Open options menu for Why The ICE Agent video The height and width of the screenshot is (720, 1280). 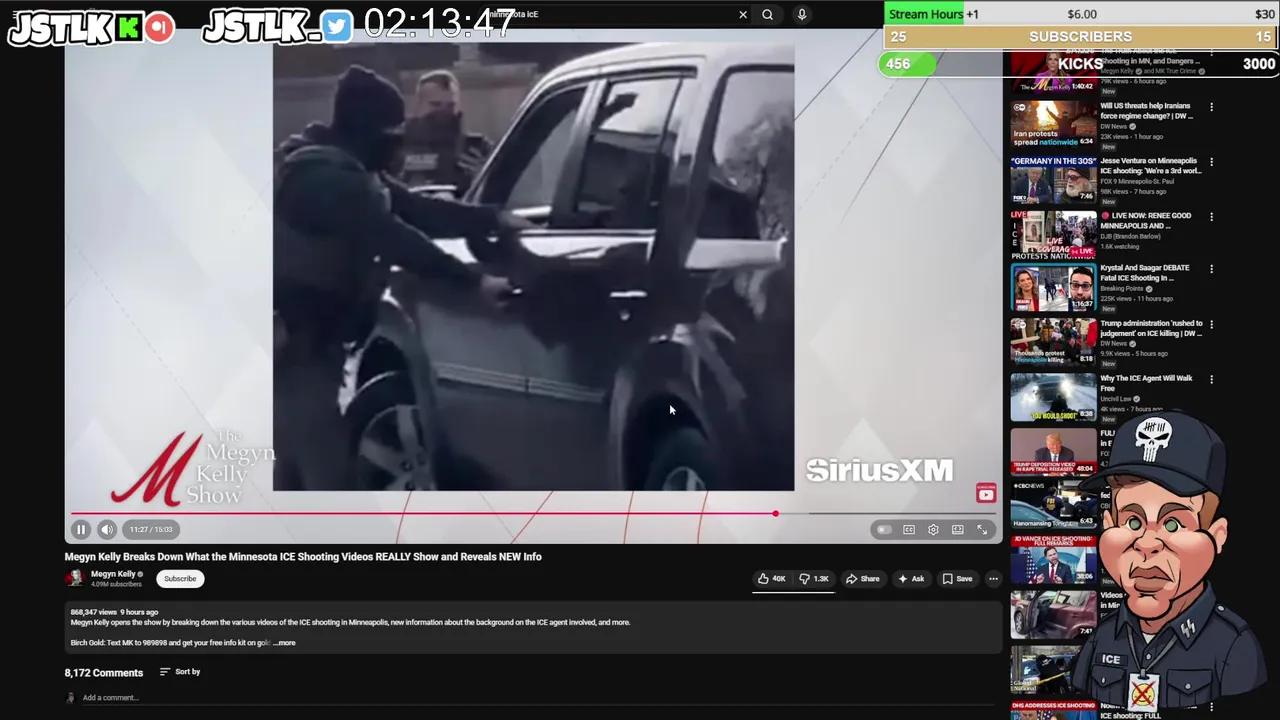(x=1211, y=380)
